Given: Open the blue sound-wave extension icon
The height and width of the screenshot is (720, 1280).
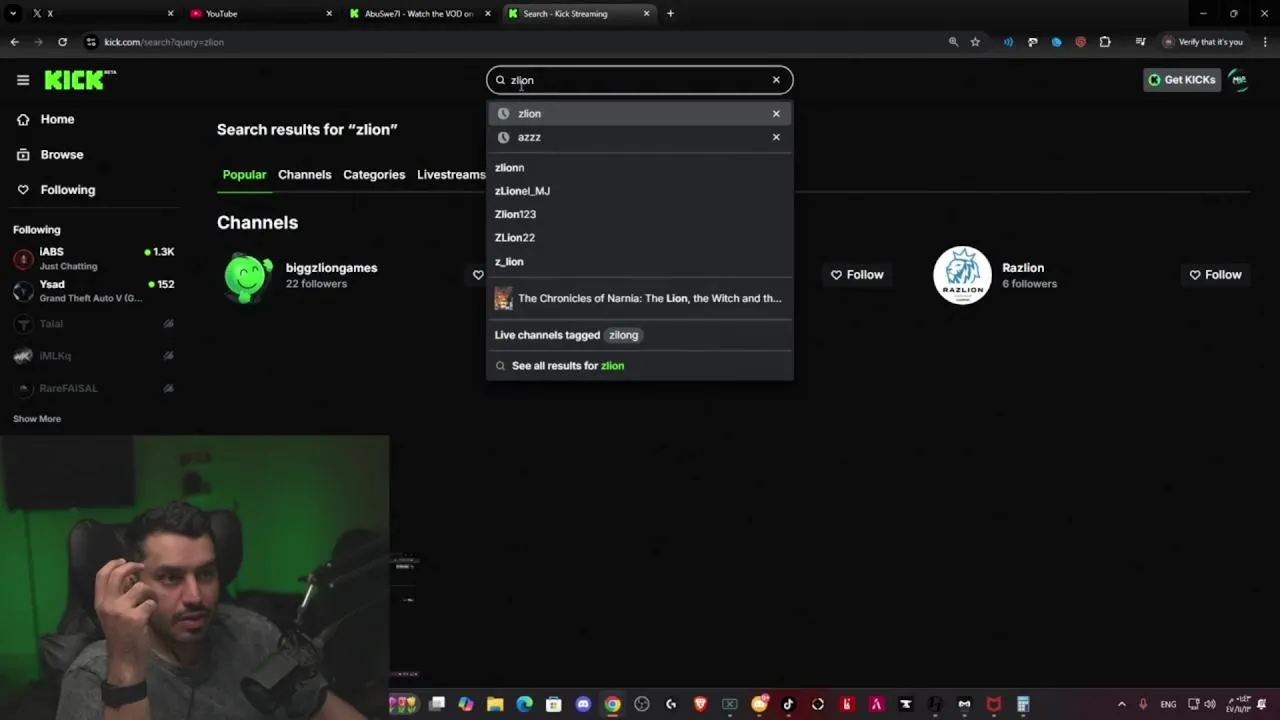Looking at the screenshot, I should click(x=1008, y=42).
